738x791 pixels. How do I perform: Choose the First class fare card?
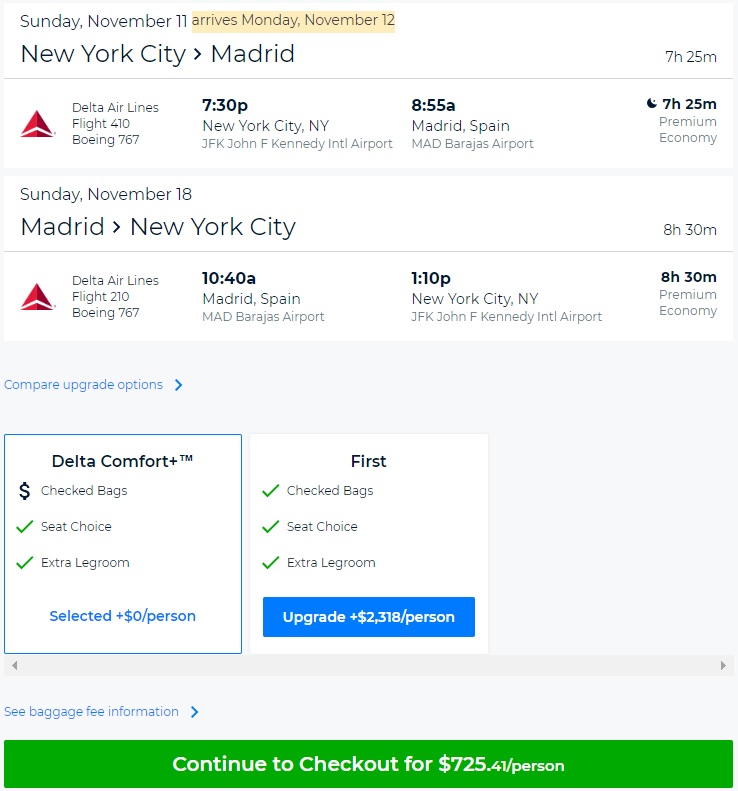tap(368, 461)
